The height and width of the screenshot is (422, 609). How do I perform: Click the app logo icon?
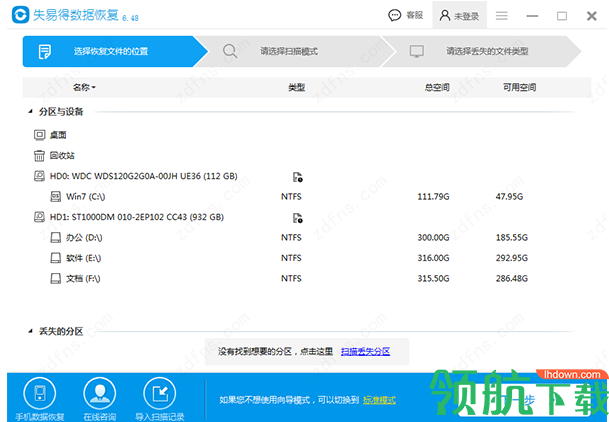coord(21,15)
